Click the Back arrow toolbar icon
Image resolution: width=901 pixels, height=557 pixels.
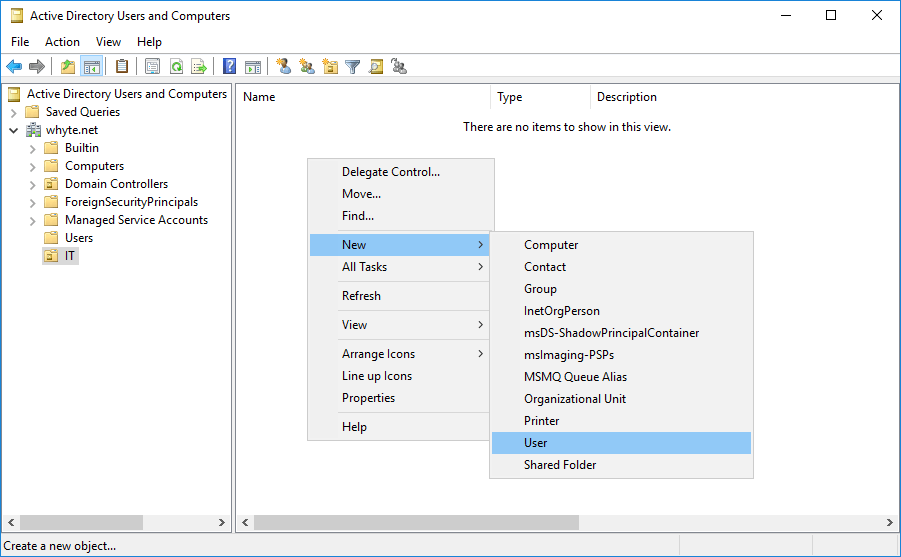(x=14, y=67)
